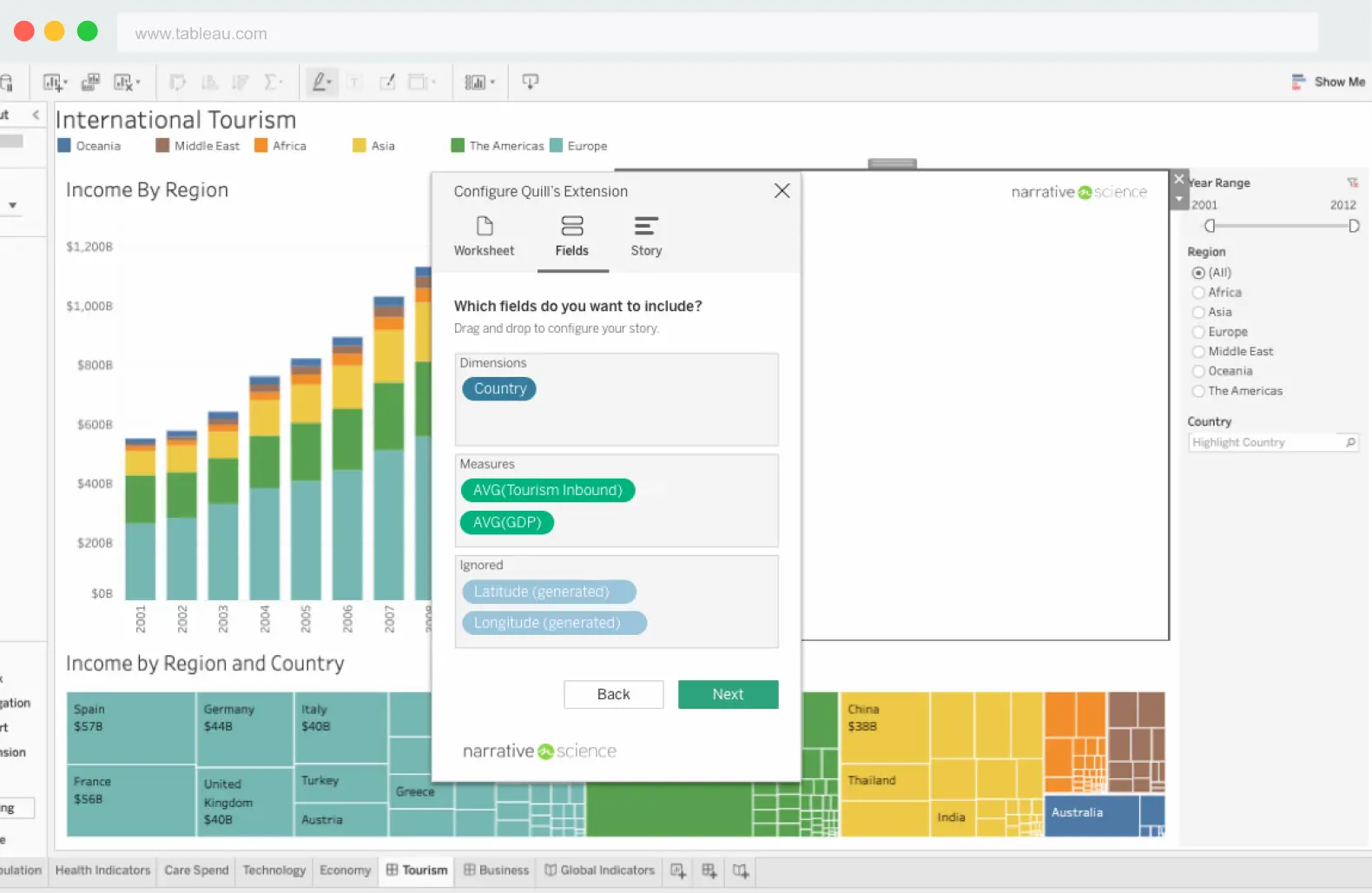Screen dimensions: 1372x893
Task: Click the Worksheet page icon in the Quill dialog
Action: pos(485,226)
